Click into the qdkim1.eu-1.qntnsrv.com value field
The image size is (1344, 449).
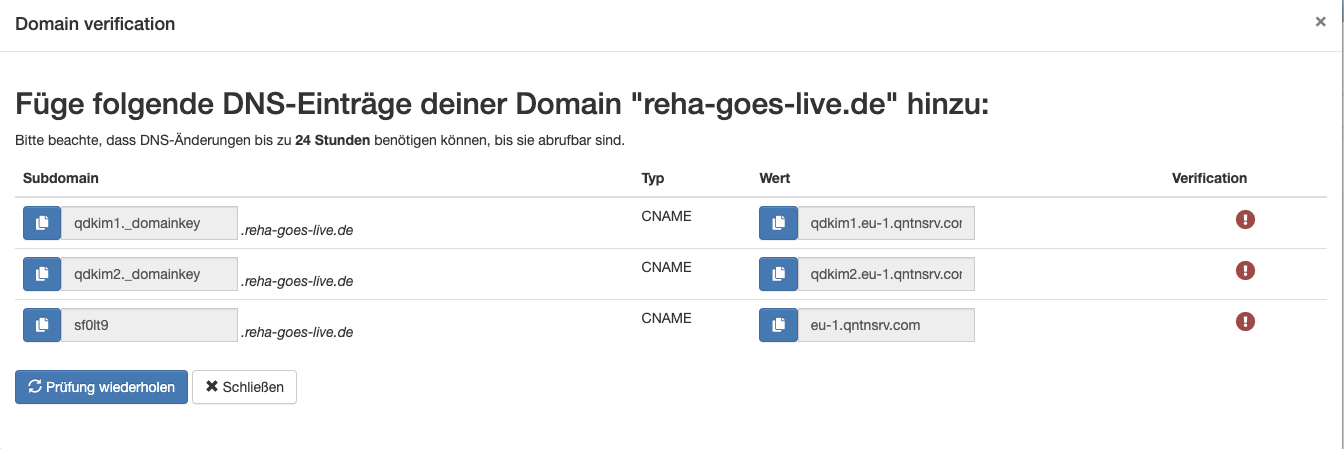coord(885,224)
